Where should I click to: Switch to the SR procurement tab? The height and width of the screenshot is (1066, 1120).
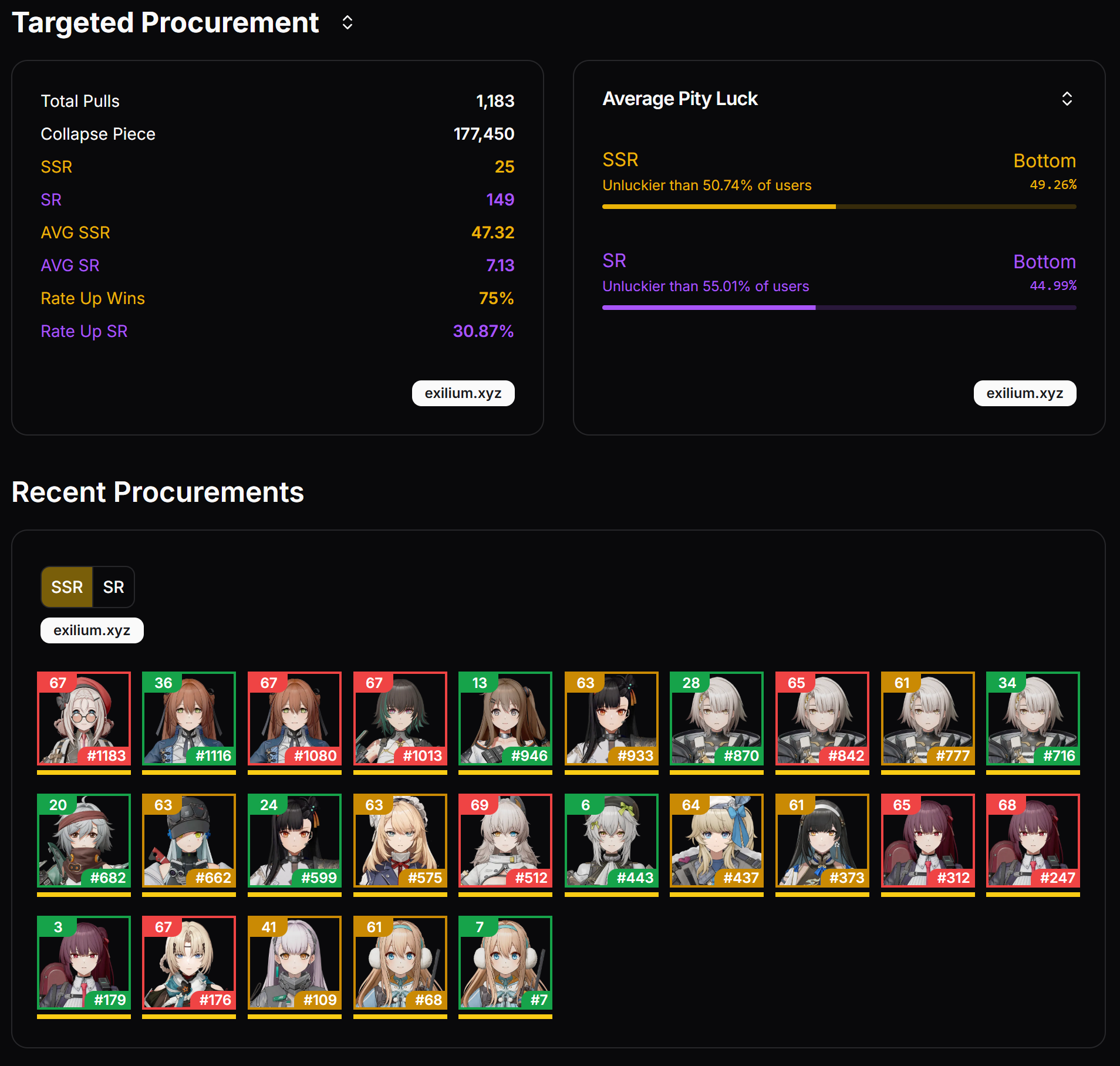tap(113, 587)
